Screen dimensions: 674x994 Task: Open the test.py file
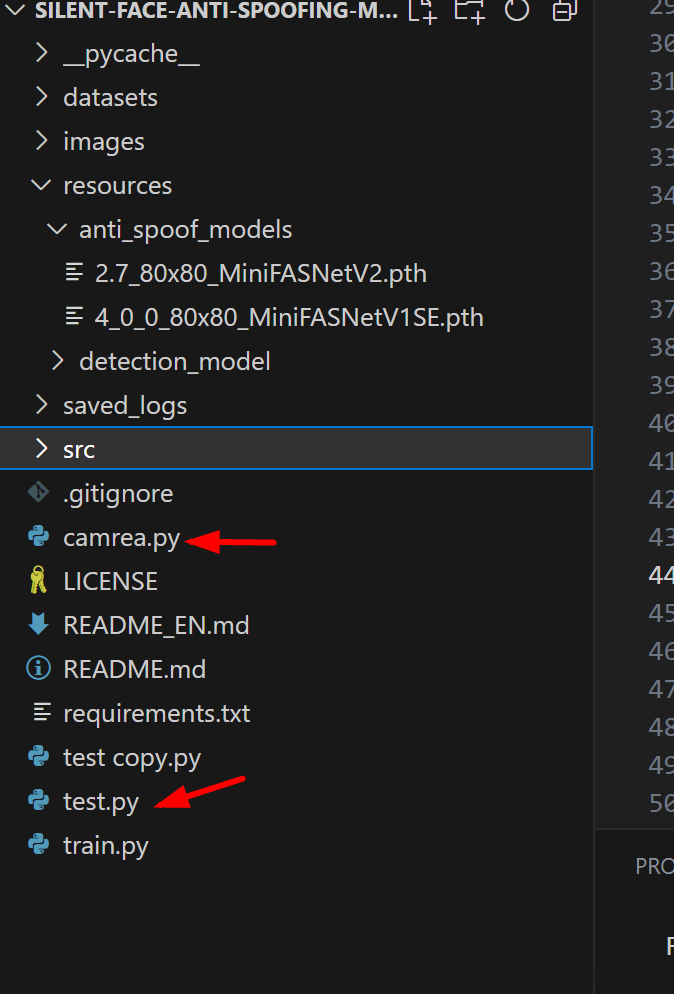point(101,801)
